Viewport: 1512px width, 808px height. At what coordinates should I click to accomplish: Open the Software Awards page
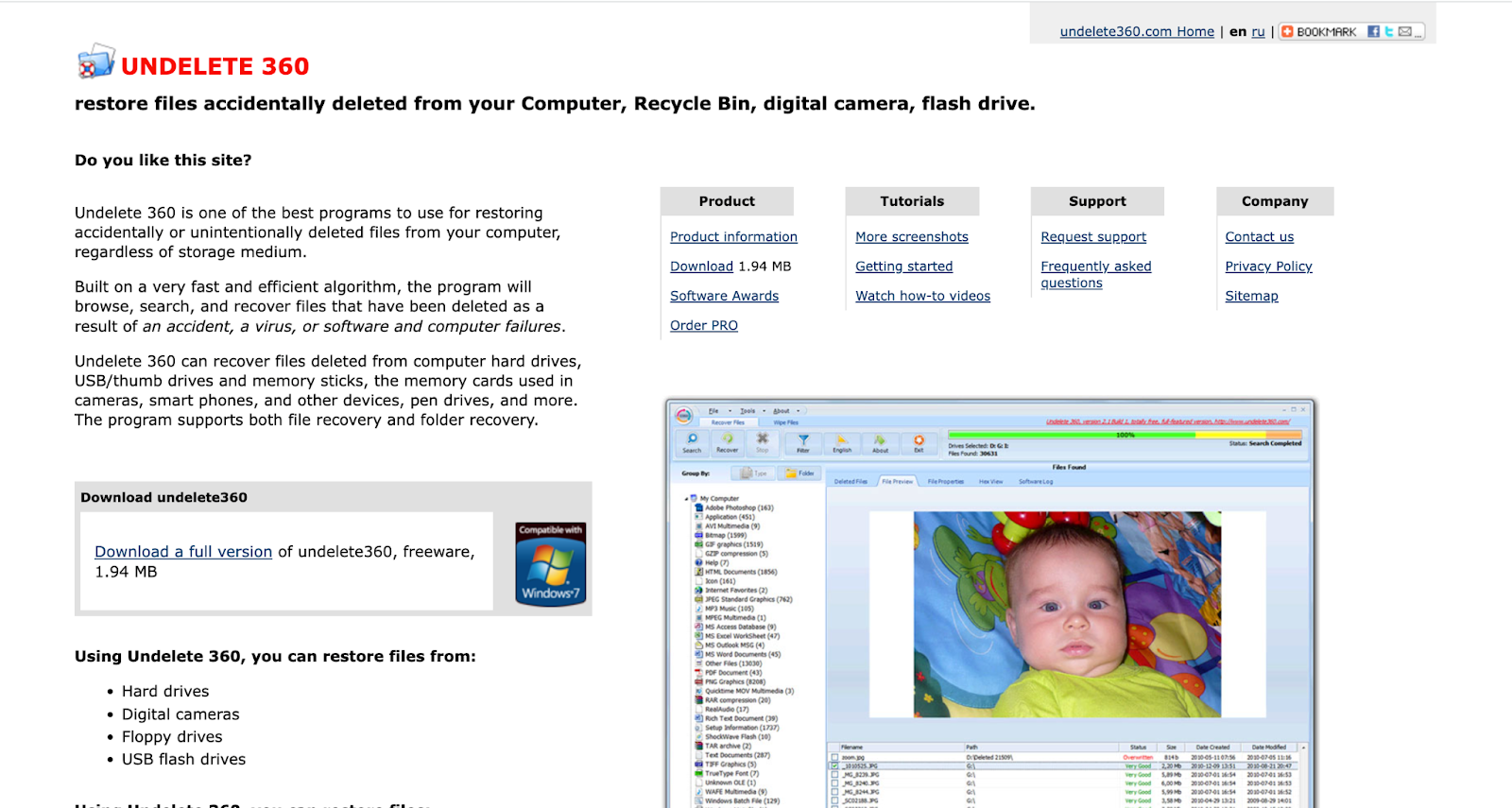coord(724,296)
